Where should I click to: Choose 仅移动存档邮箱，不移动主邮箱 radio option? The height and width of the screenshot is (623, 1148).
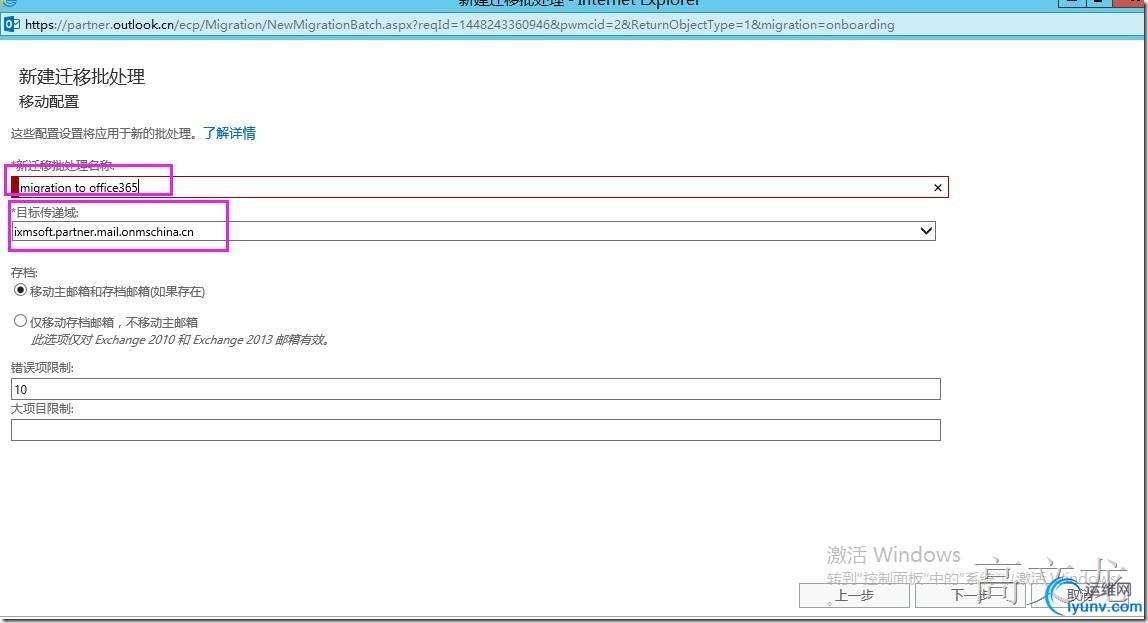click(20, 321)
